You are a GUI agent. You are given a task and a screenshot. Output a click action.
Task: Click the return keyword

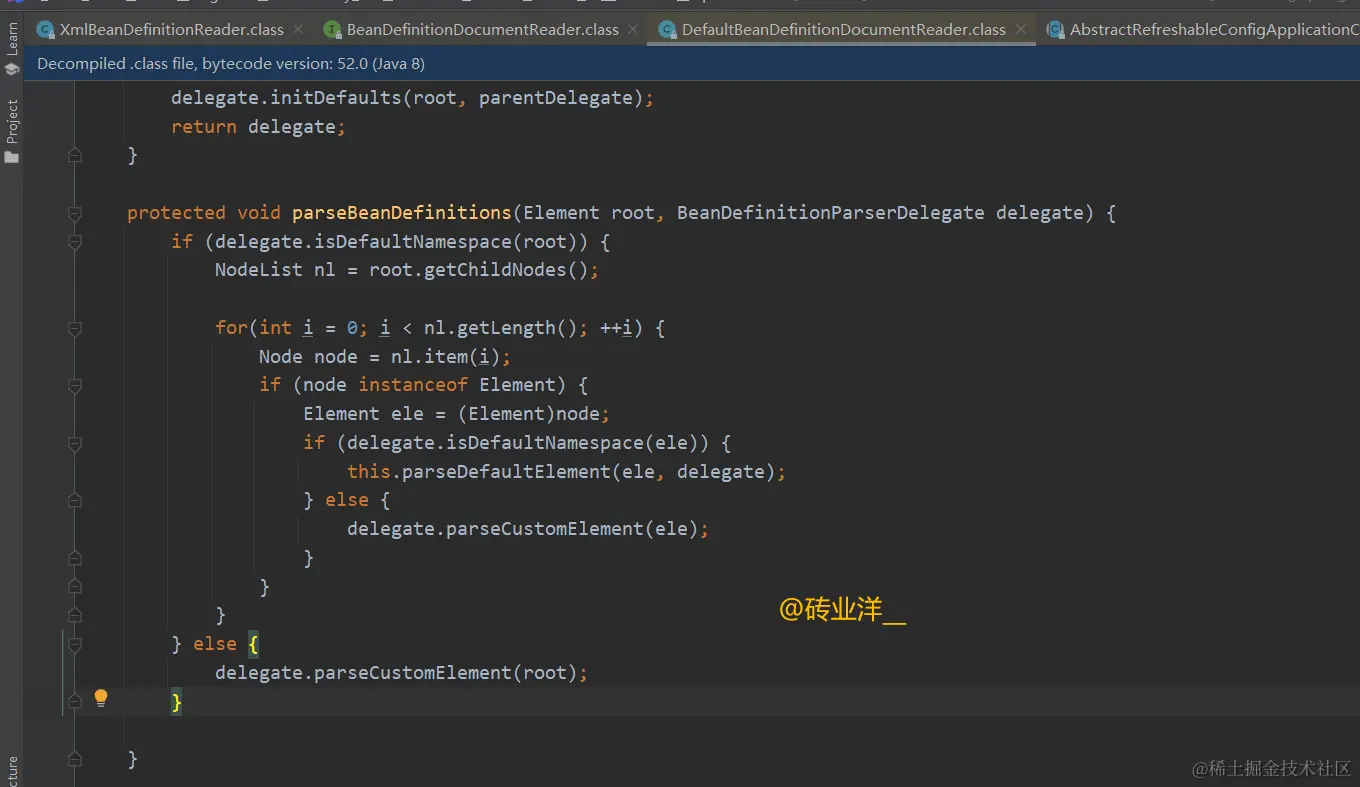[x=204, y=127]
